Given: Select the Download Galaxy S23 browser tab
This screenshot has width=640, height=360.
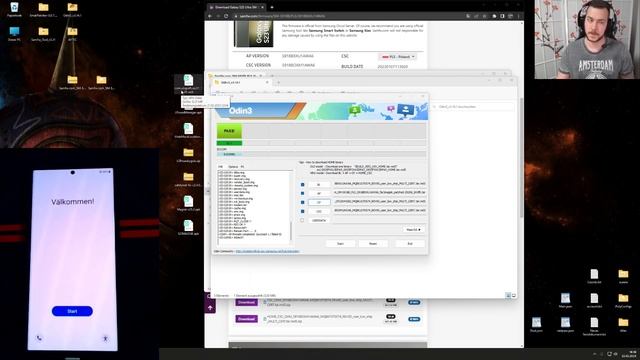Looking at the screenshot, I should 236,7.
